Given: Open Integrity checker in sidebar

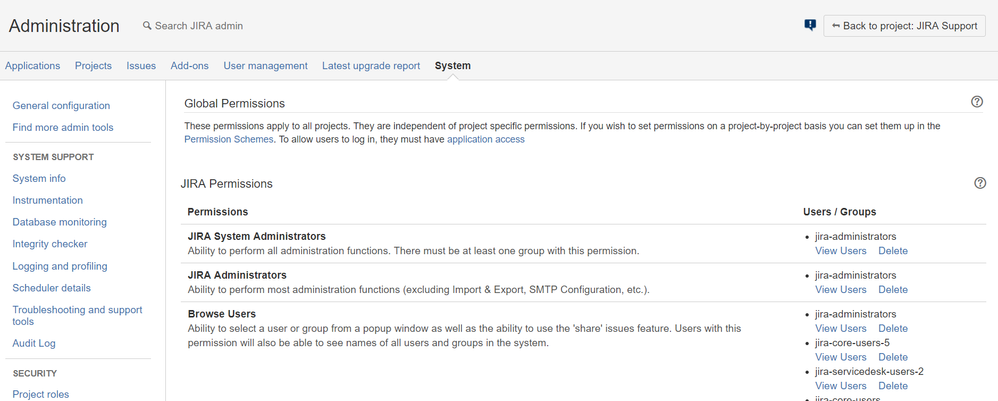Looking at the screenshot, I should coord(50,244).
